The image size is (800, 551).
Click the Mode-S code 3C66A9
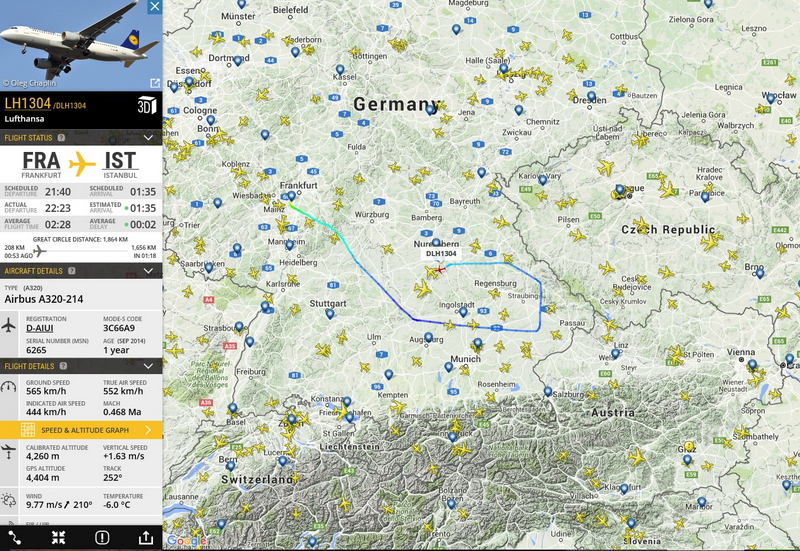[x=119, y=328]
